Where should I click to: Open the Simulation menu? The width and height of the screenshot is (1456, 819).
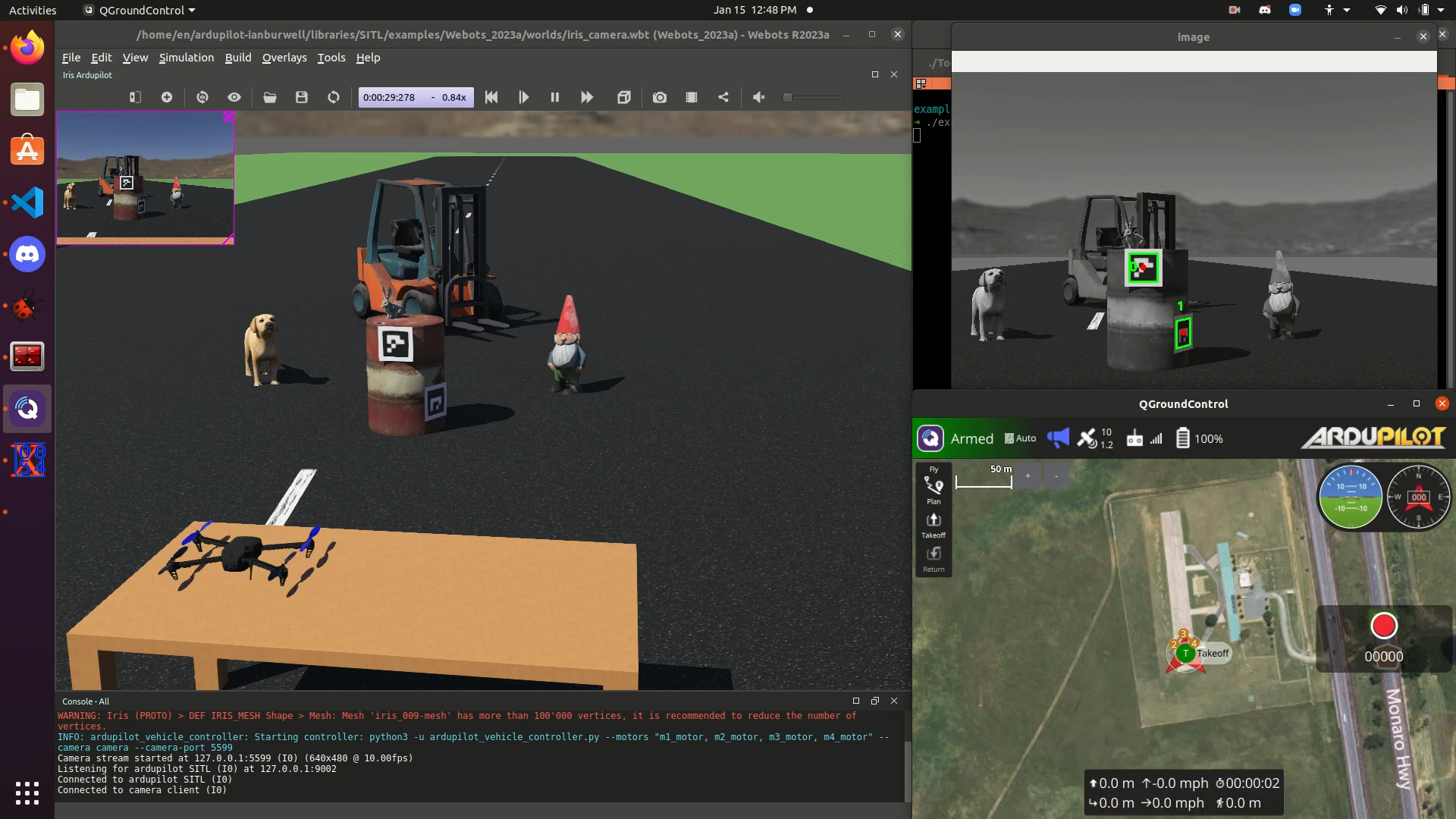[187, 58]
